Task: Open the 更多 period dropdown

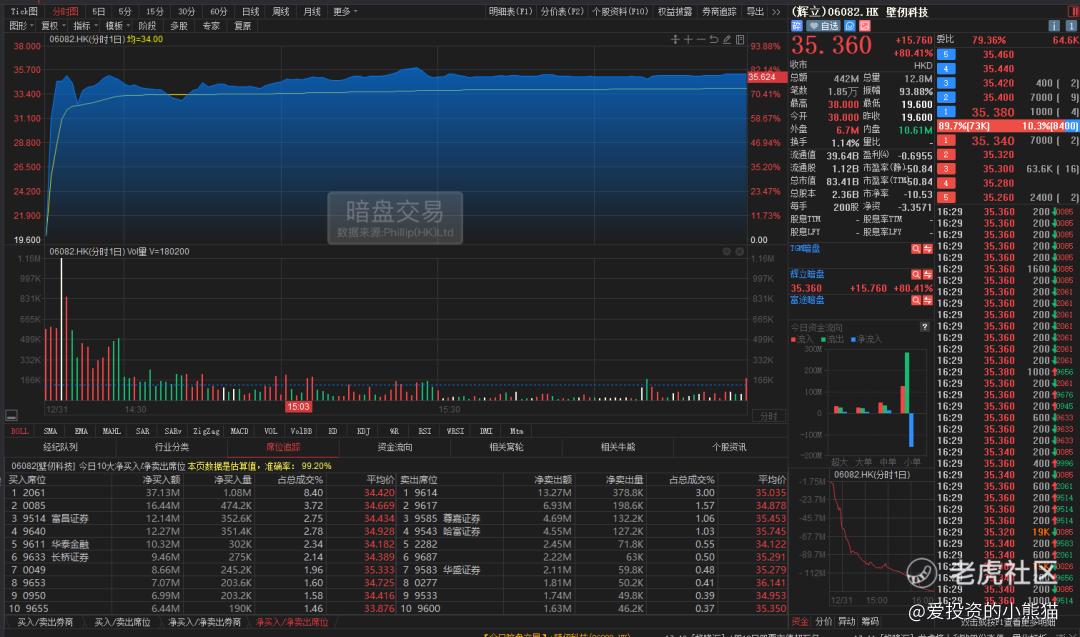Action: tap(344, 12)
